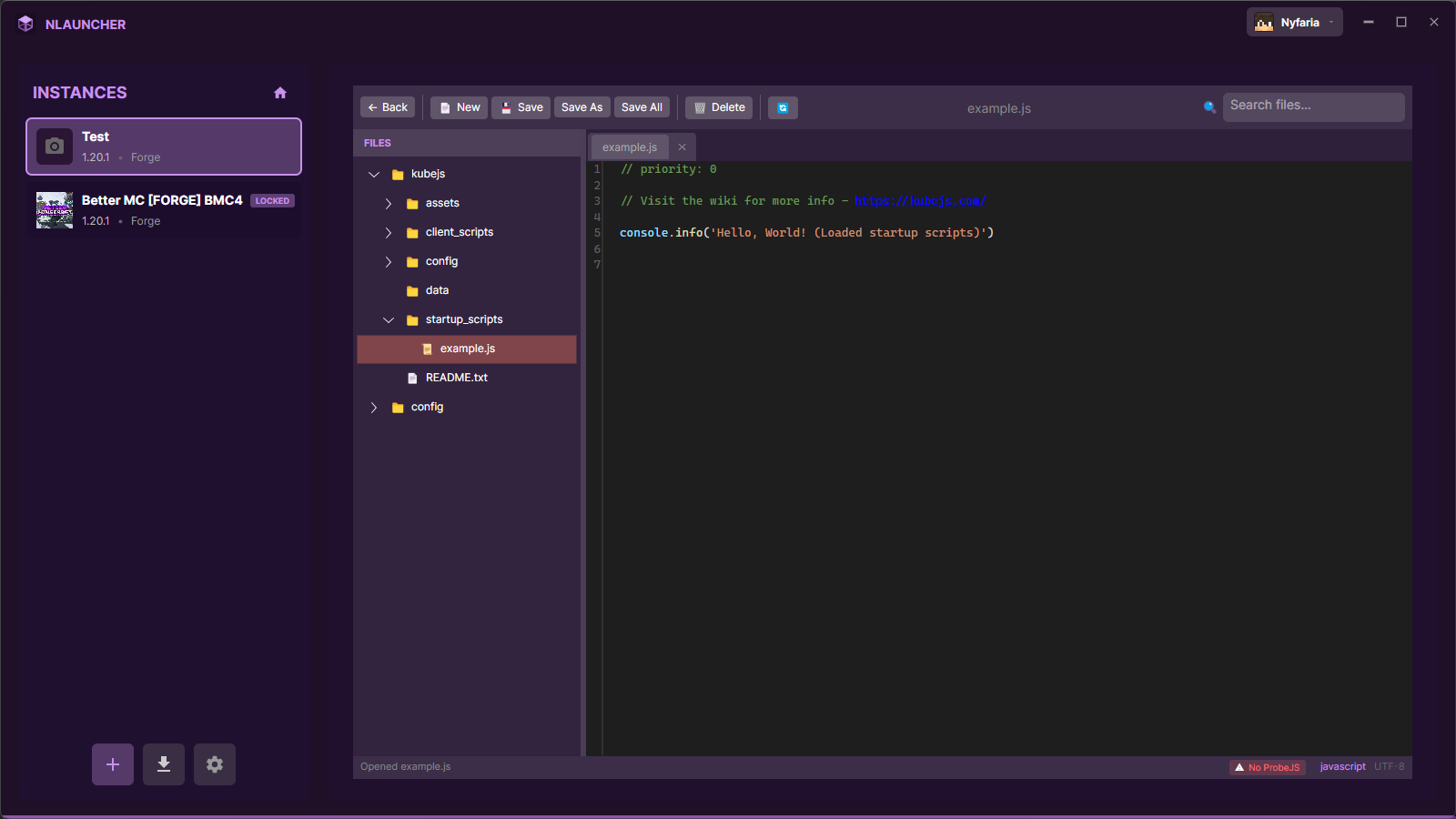Close the example.js tab
Screen dimensions: 1456x819
[x=682, y=147]
